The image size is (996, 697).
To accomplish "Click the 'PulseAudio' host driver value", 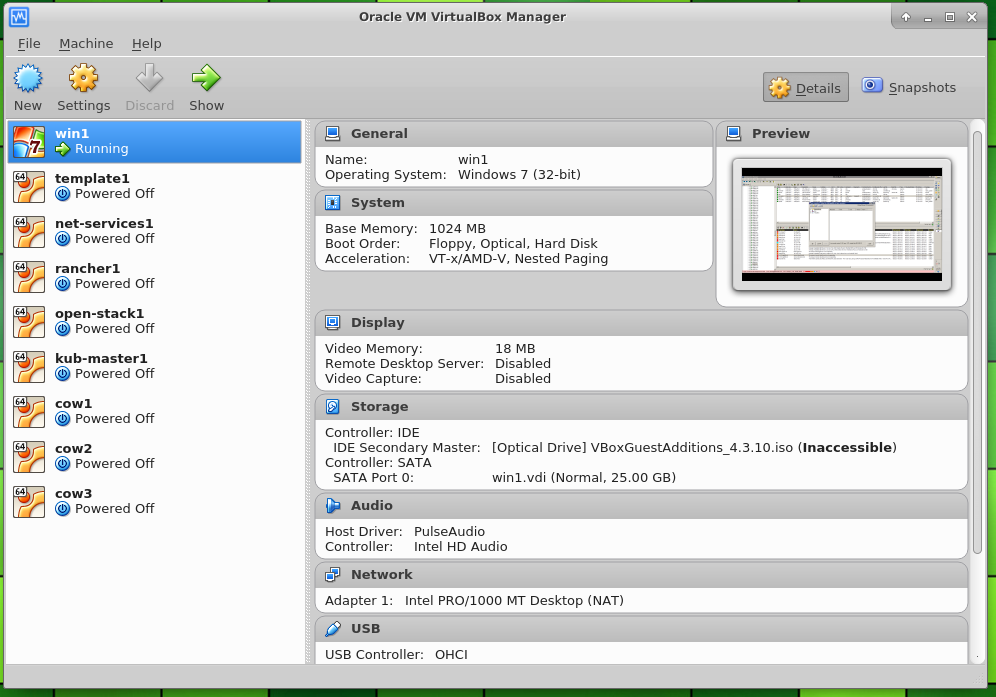I will pyautogui.click(x=449, y=532).
